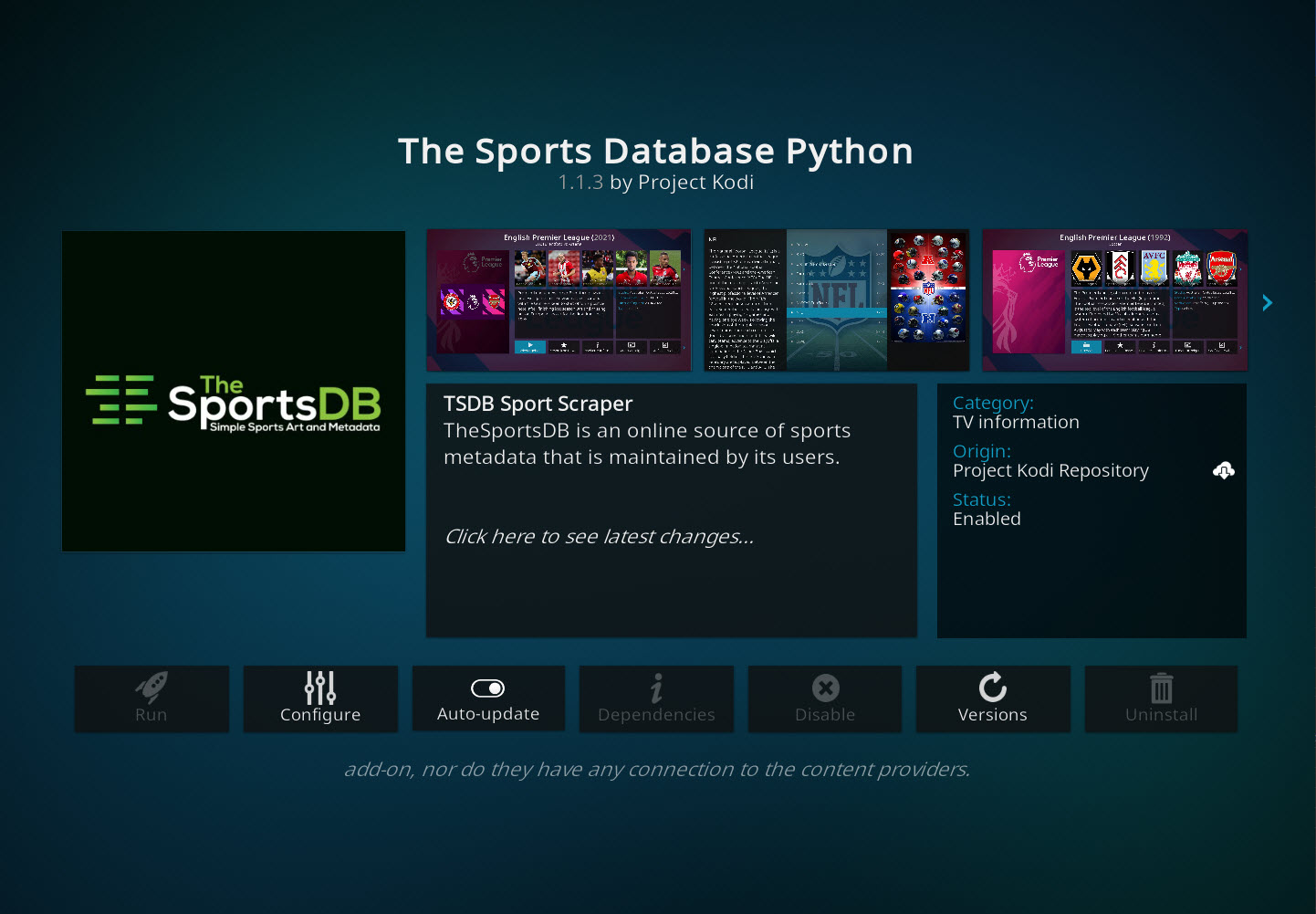Show next screenshots with right chevron
The width and height of the screenshot is (1316, 914).
(x=1267, y=302)
